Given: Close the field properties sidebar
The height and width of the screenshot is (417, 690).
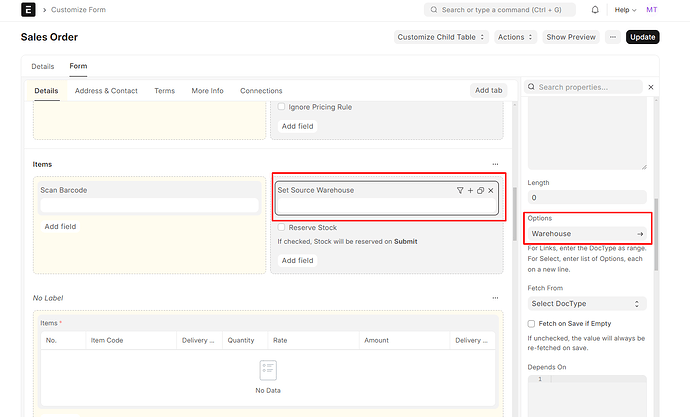Looking at the screenshot, I should point(651,87).
